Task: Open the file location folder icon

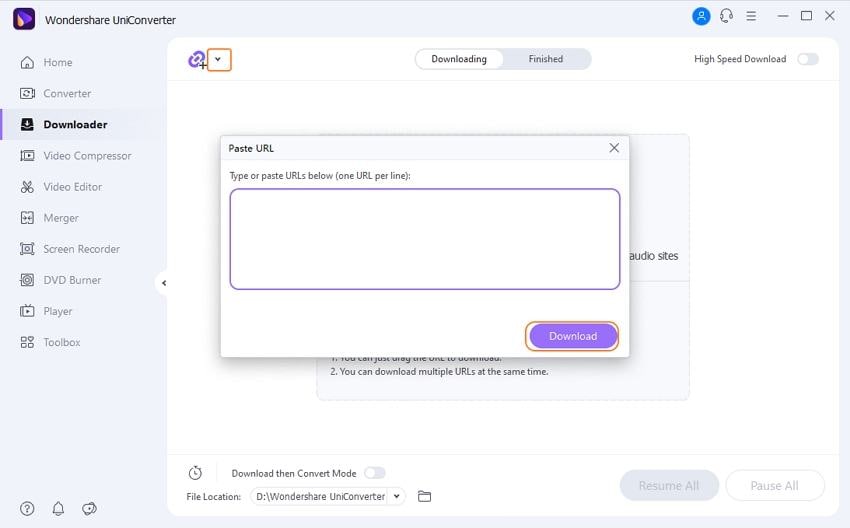Action: click(424, 496)
